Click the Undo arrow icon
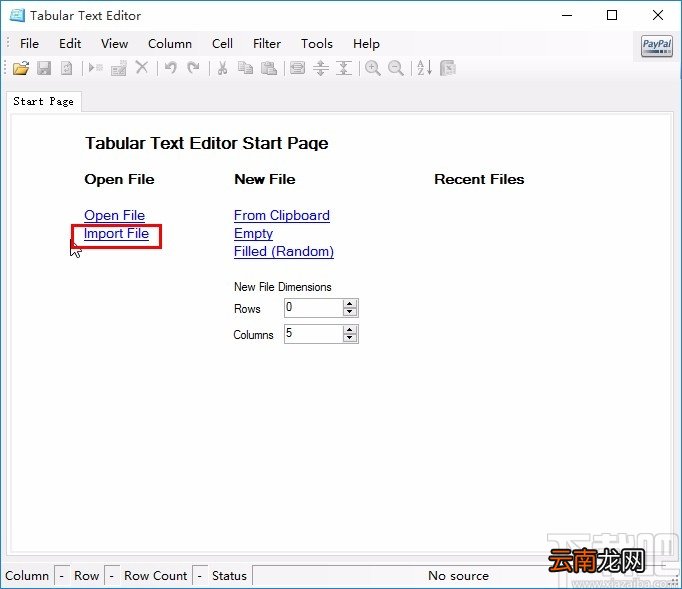Screen dimensions: 682x589 tap(170, 68)
